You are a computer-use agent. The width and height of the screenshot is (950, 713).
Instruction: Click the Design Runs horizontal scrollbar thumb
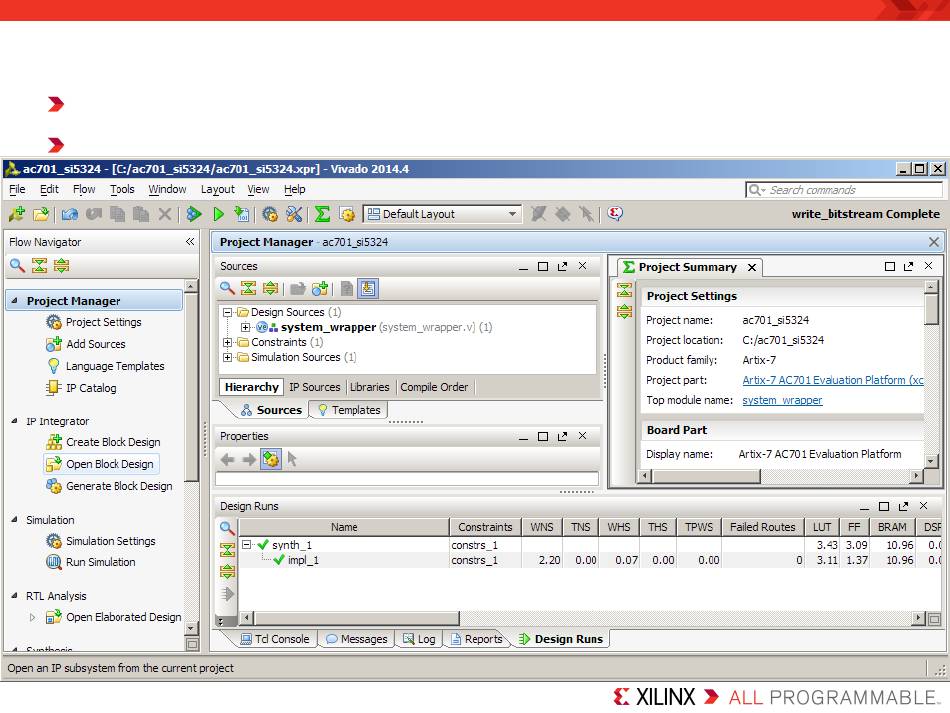pyautogui.click(x=356, y=618)
